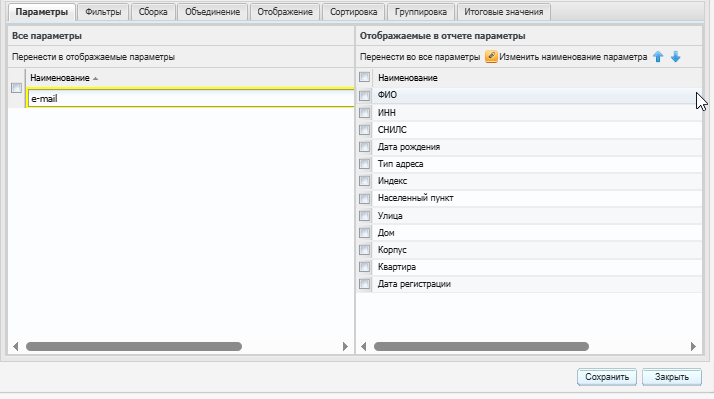The width and height of the screenshot is (714, 399).
Task: Check the Квартира checkbox
Action: click(364, 267)
